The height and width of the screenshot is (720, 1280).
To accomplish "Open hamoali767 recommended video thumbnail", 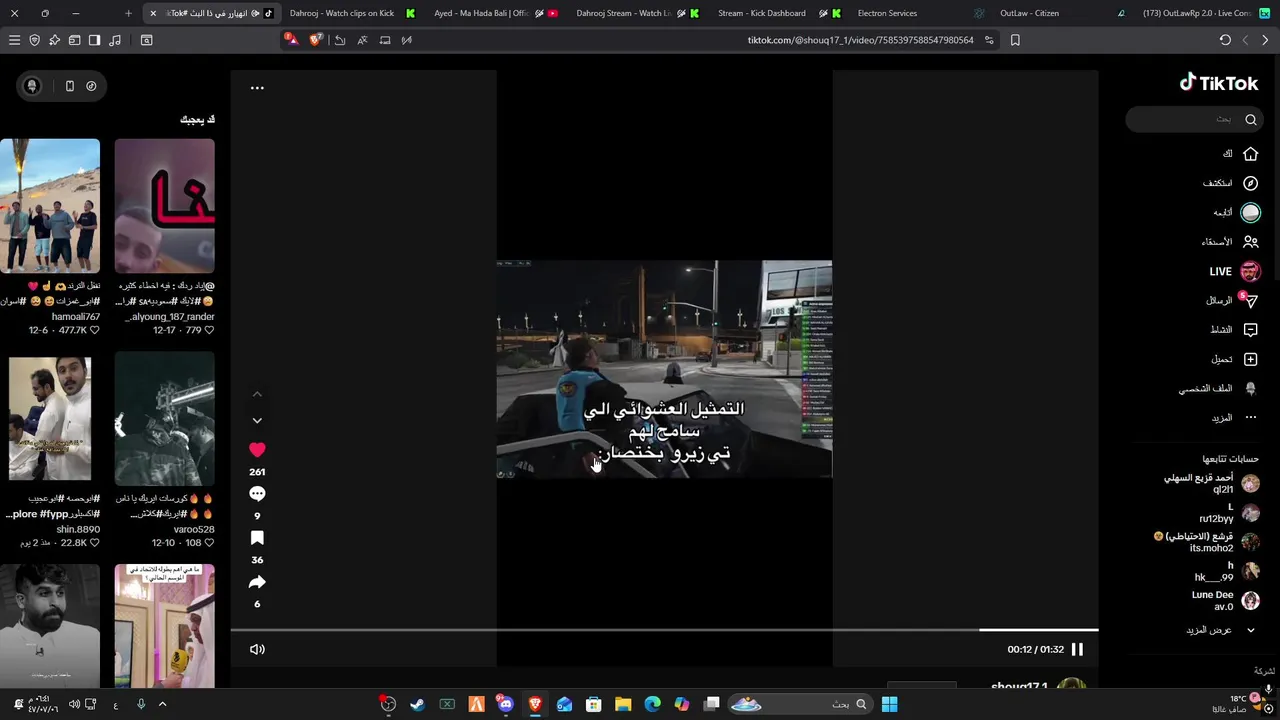I will coord(50,206).
